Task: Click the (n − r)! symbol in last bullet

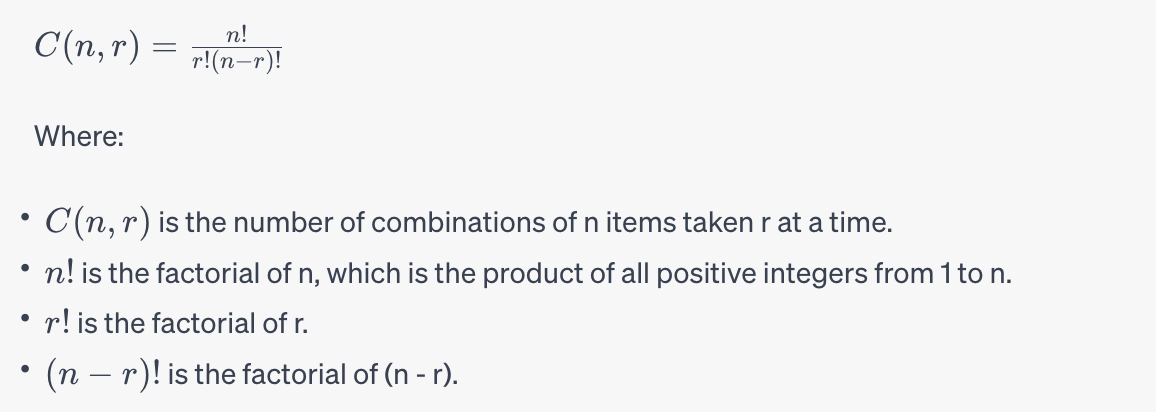Action: pyautogui.click(x=102, y=374)
